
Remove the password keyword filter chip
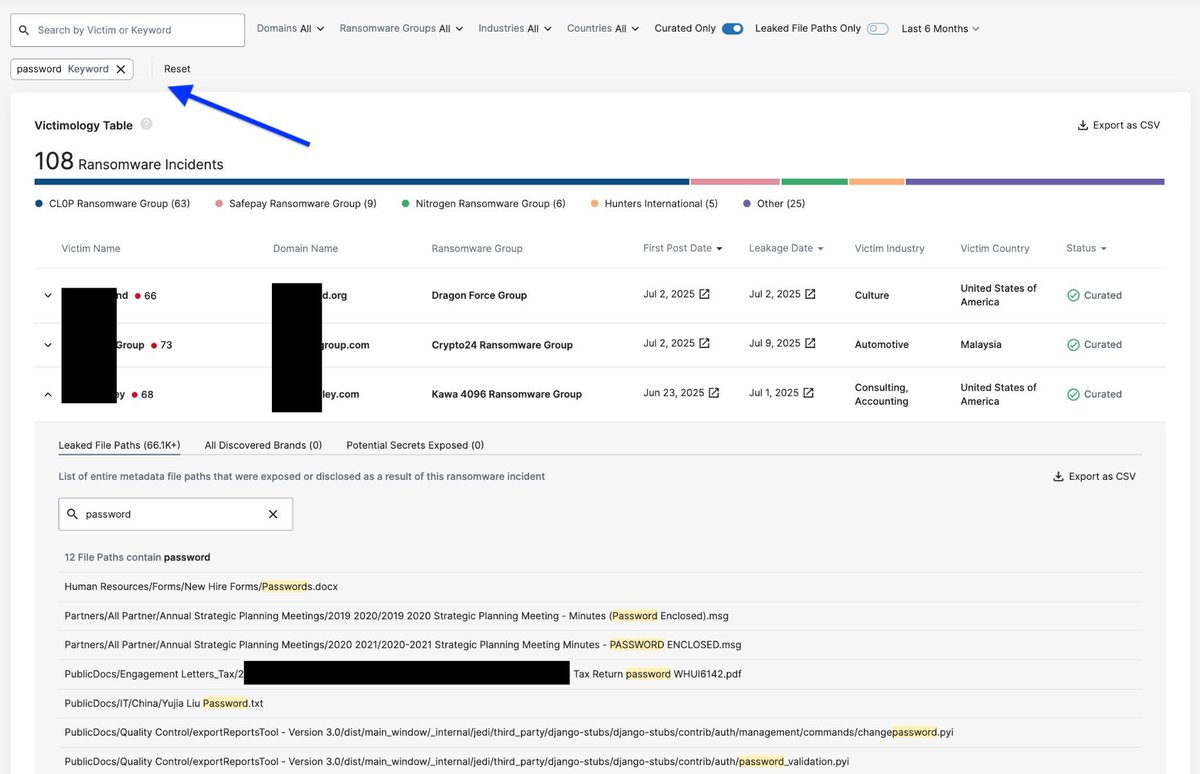point(121,69)
